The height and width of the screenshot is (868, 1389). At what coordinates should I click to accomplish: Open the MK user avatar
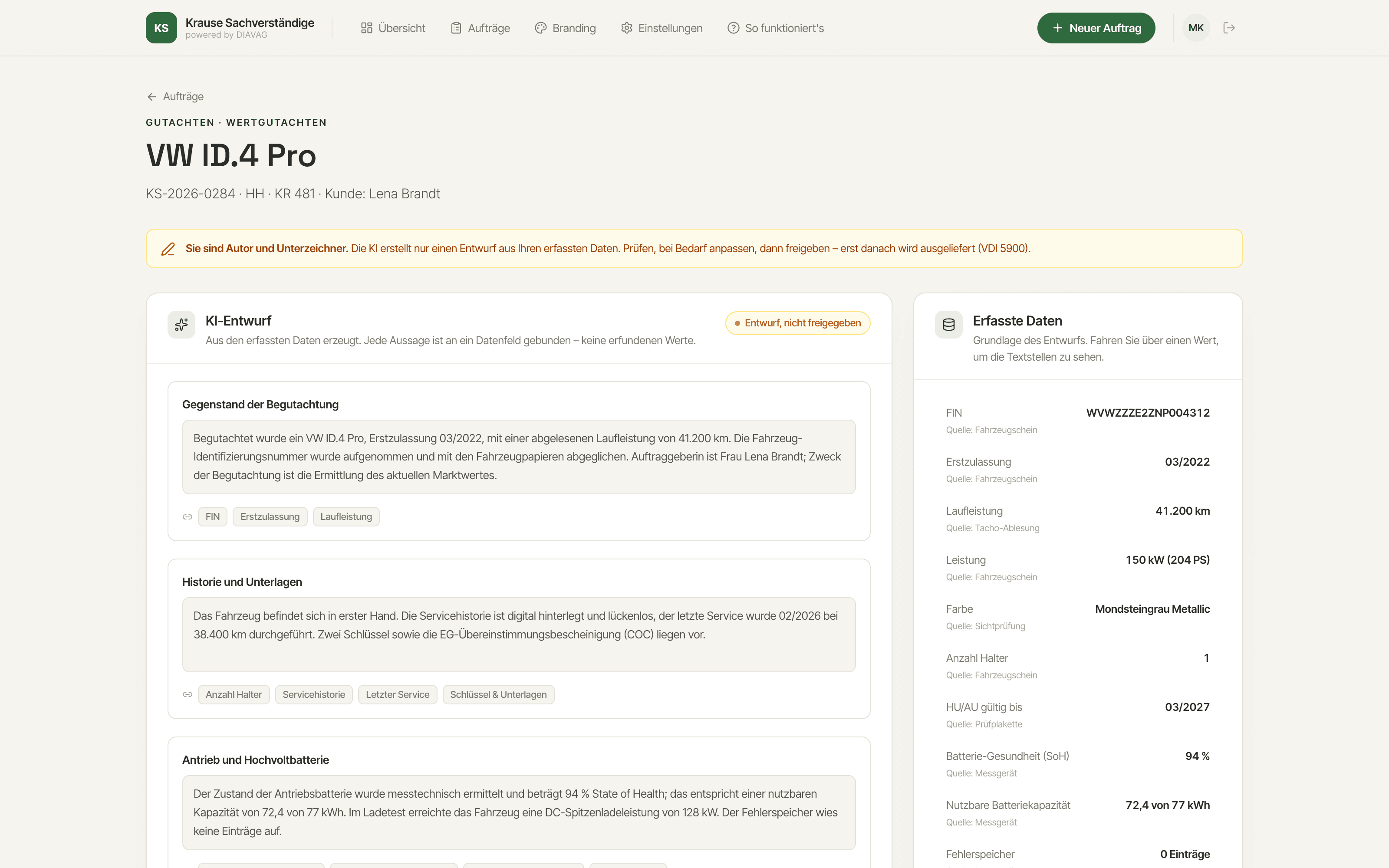[x=1196, y=28]
